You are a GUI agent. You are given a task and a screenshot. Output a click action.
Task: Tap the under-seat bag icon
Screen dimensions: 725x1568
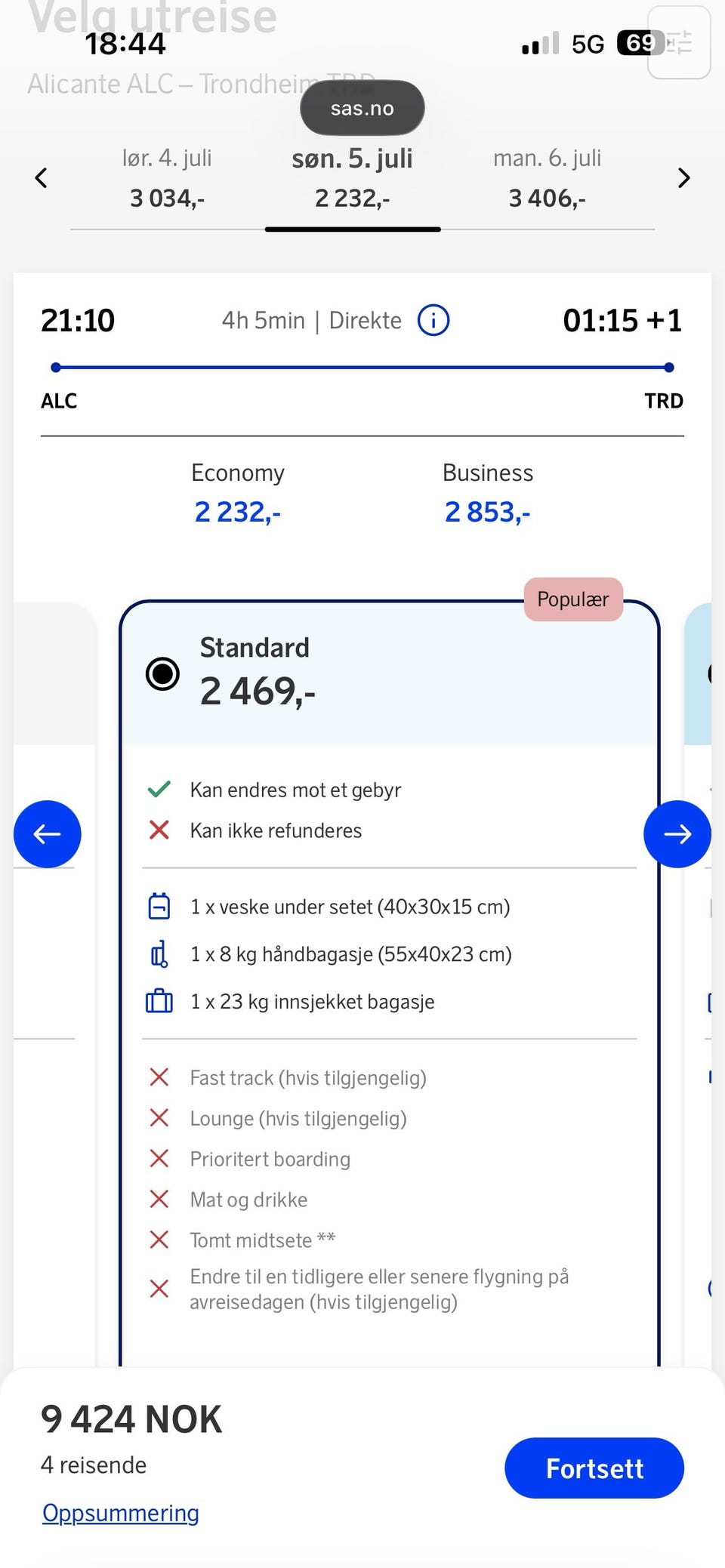point(159,907)
